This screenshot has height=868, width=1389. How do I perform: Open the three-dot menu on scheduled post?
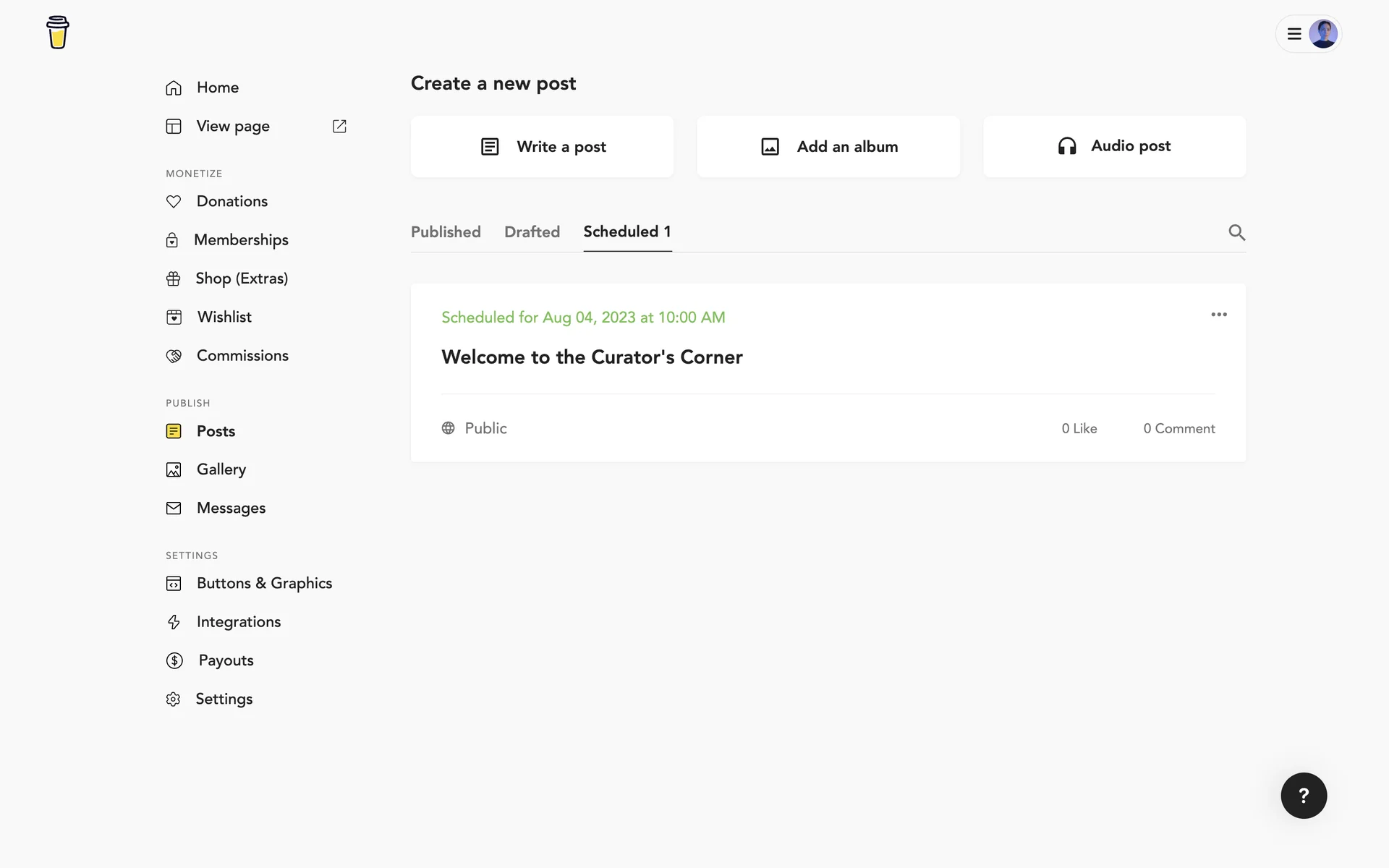point(1219,315)
